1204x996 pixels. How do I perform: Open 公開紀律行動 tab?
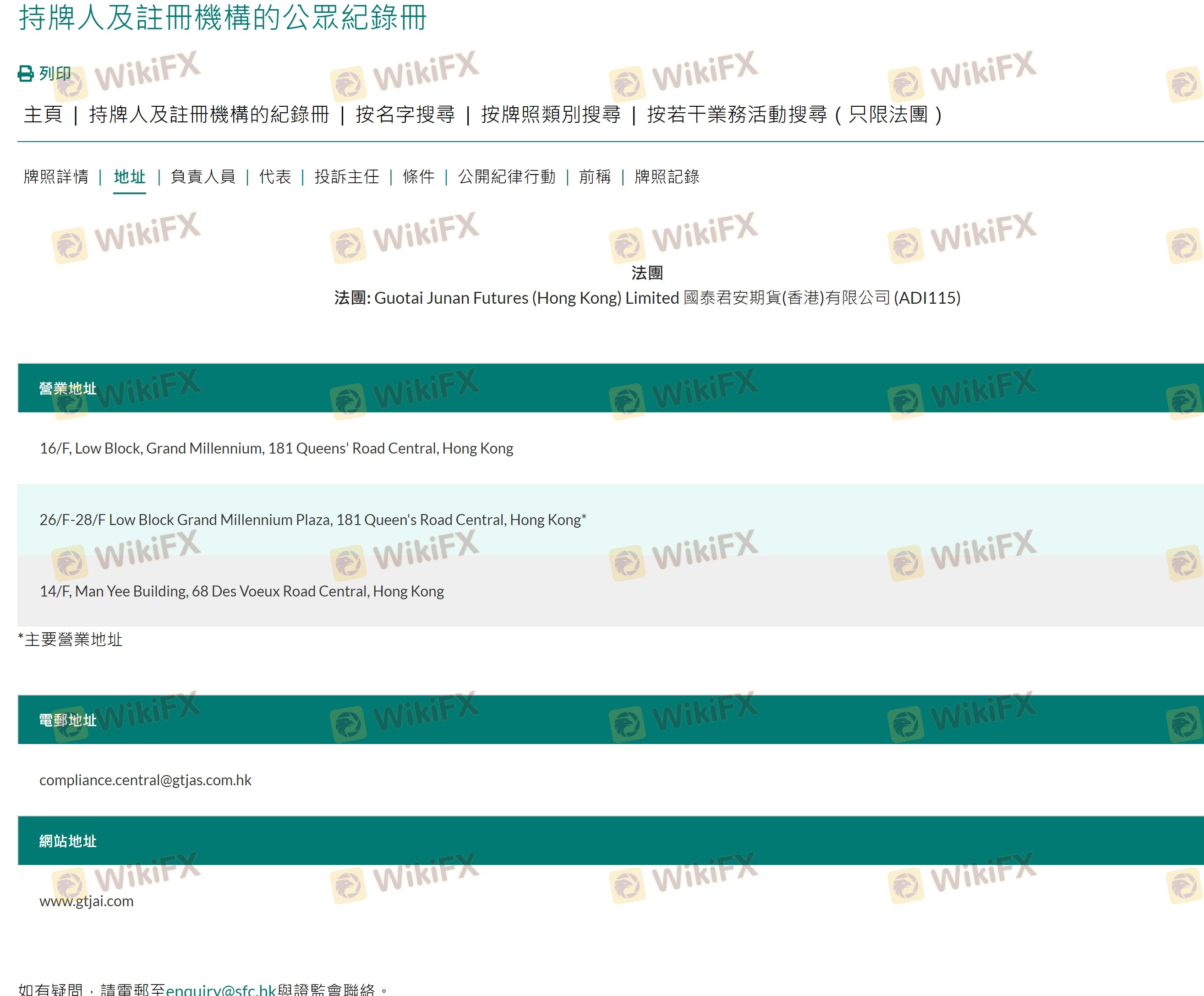click(x=507, y=176)
